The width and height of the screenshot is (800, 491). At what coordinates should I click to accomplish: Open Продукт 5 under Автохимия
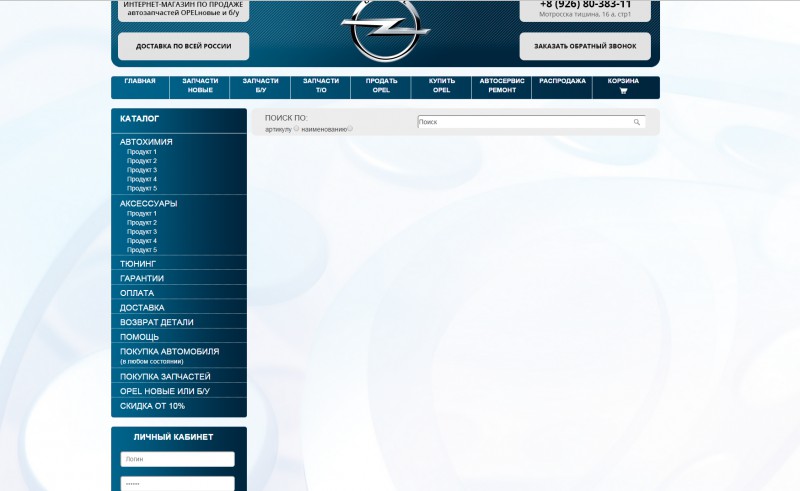(142, 189)
